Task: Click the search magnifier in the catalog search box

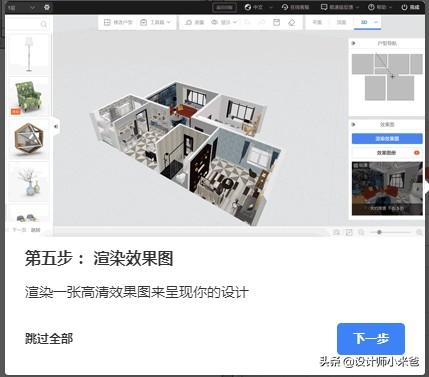Action: pyautogui.click(x=44, y=24)
